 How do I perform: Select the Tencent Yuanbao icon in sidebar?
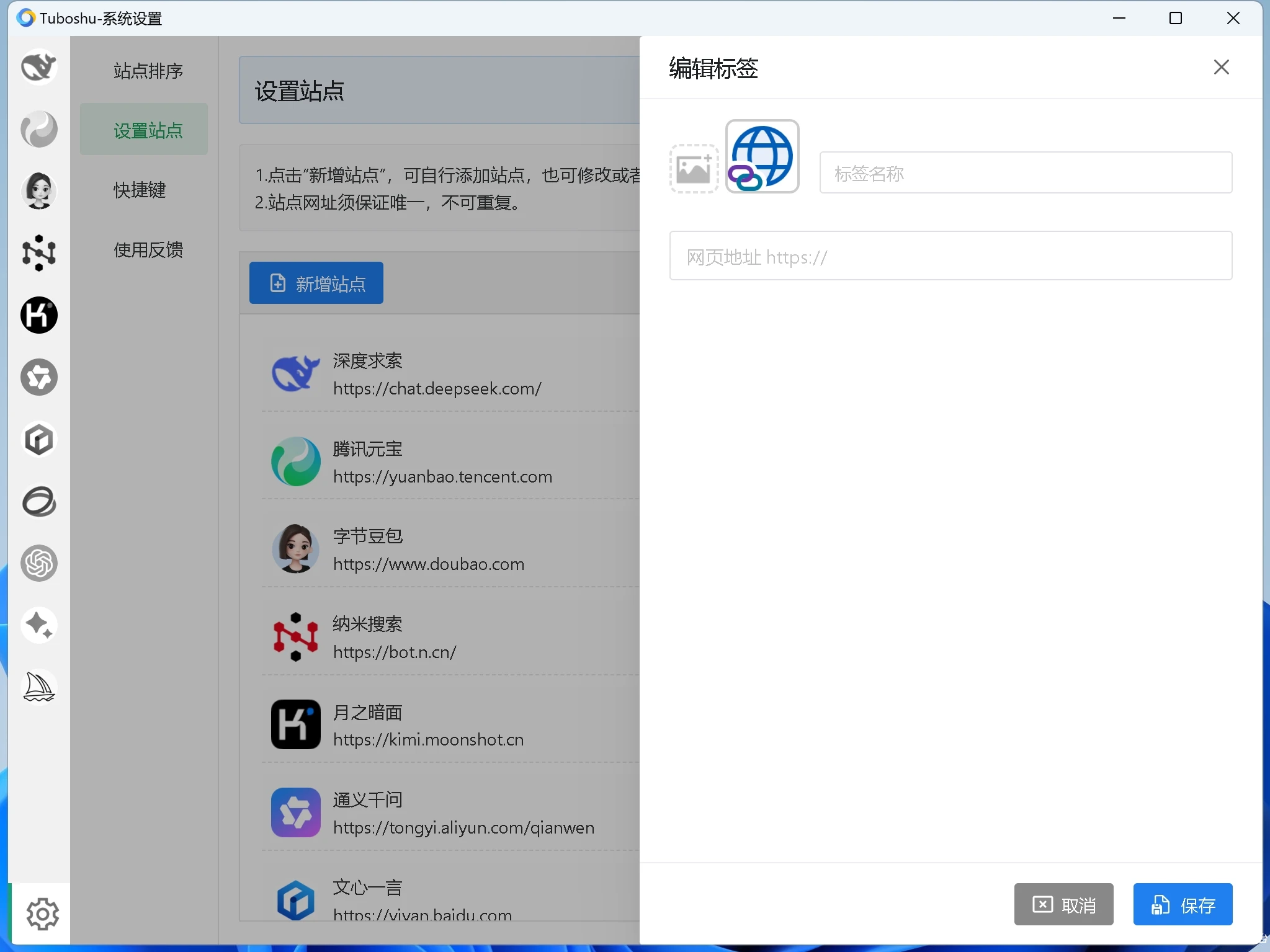click(38, 129)
